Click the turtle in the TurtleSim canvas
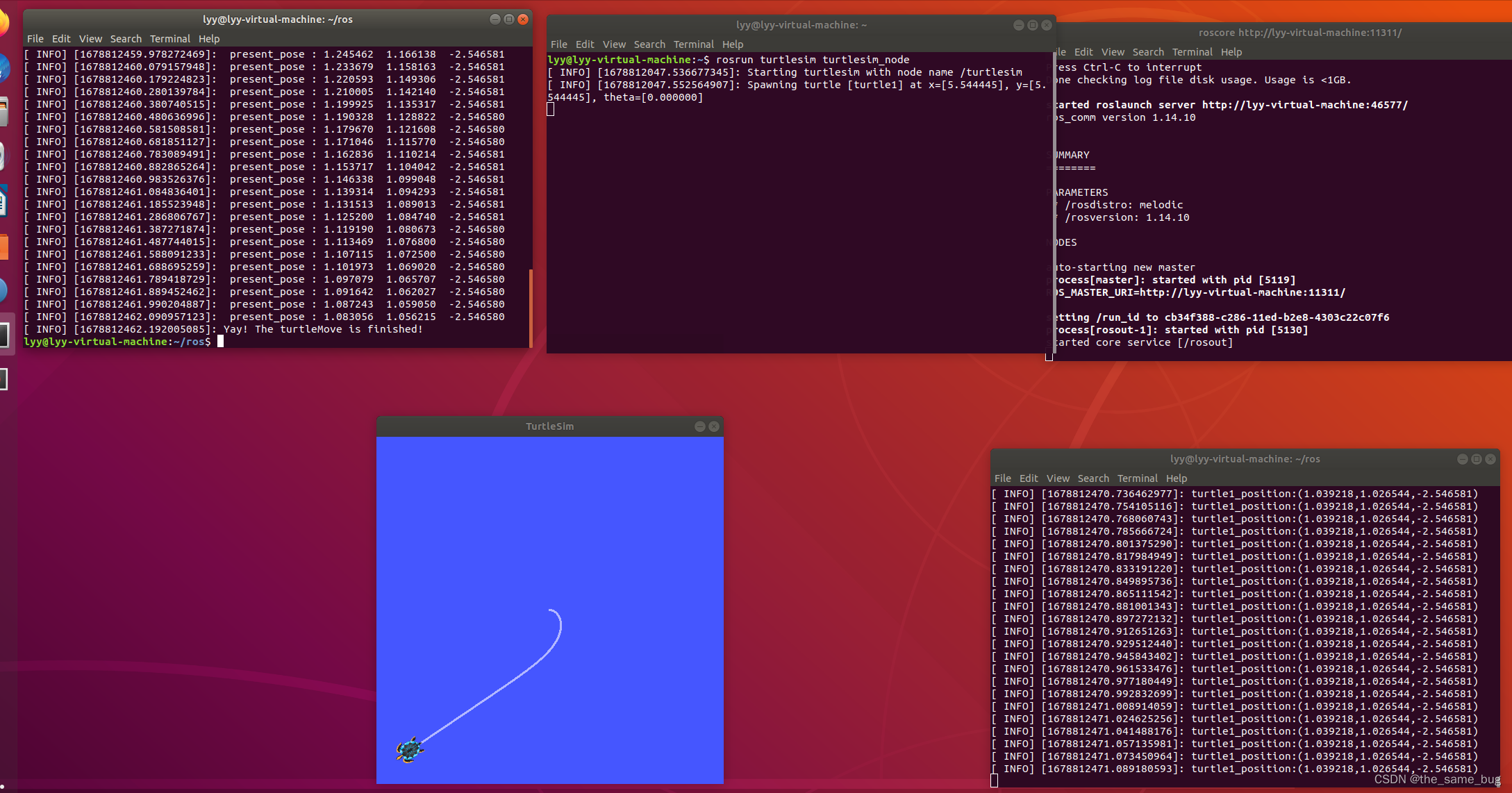Image resolution: width=1512 pixels, height=793 pixels. 409,750
